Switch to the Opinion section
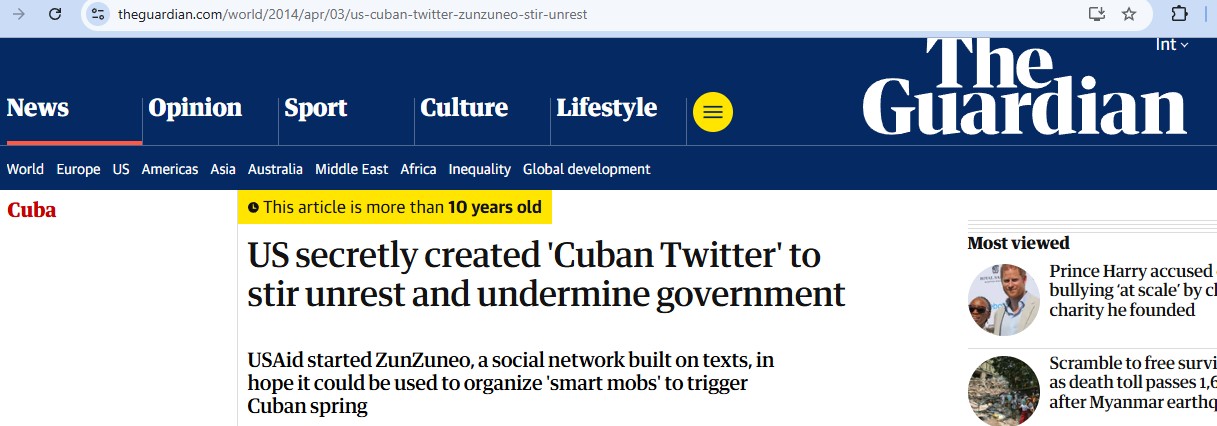This screenshot has height=426, width=1217. pyautogui.click(x=195, y=108)
